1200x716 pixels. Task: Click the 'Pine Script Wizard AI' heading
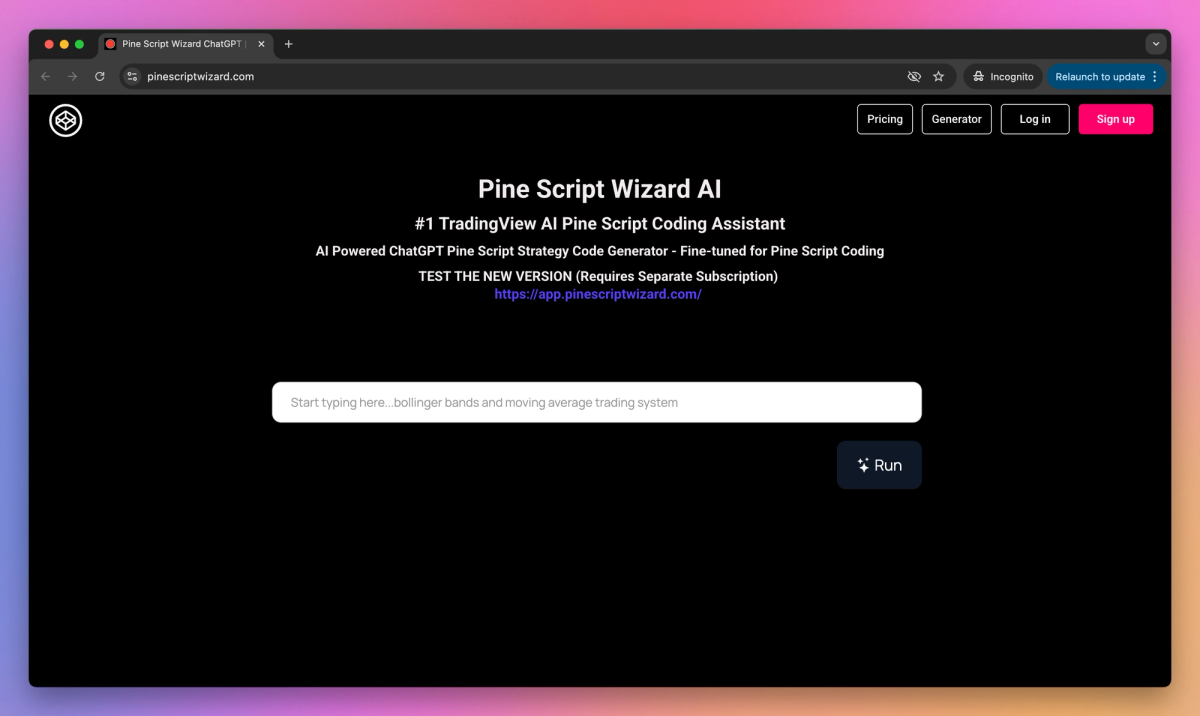[x=600, y=189]
